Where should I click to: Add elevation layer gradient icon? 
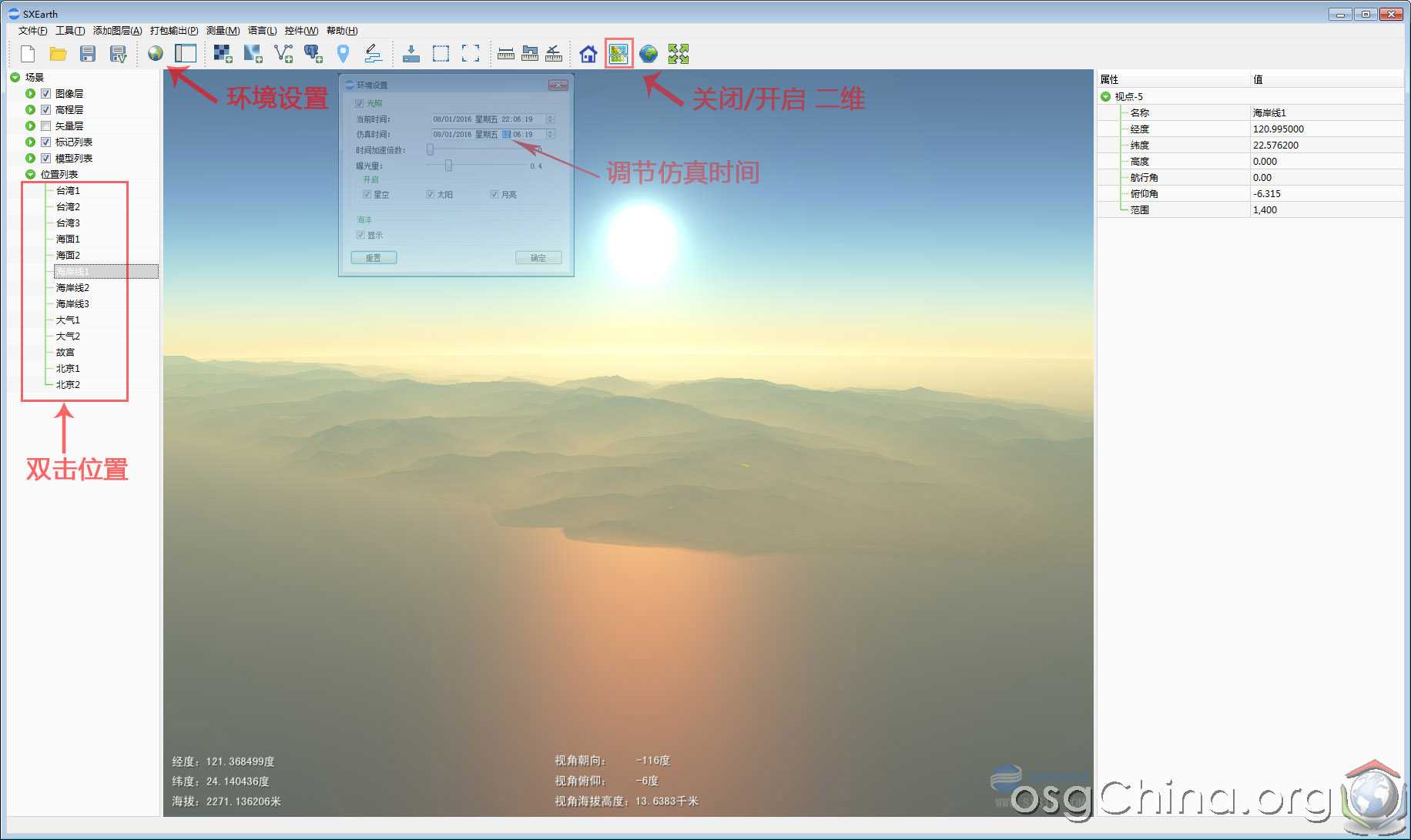tap(253, 53)
